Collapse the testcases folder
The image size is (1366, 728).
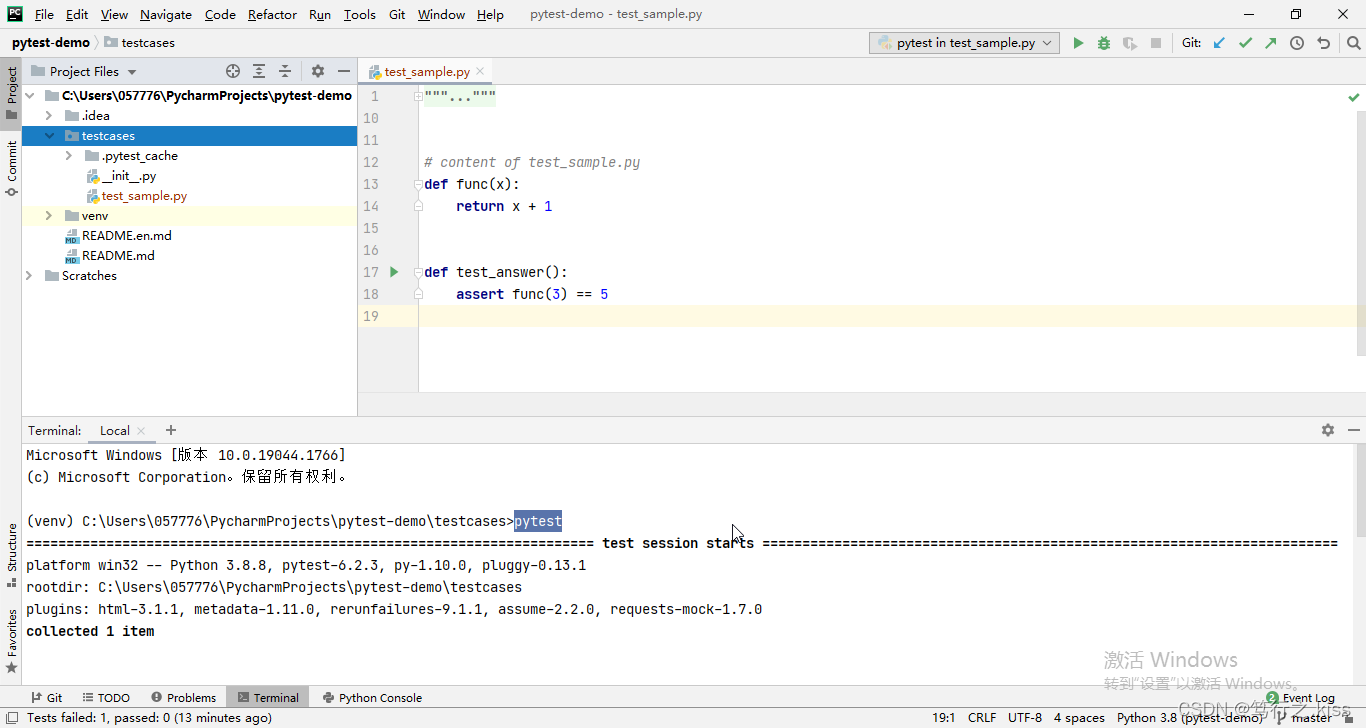[49, 136]
